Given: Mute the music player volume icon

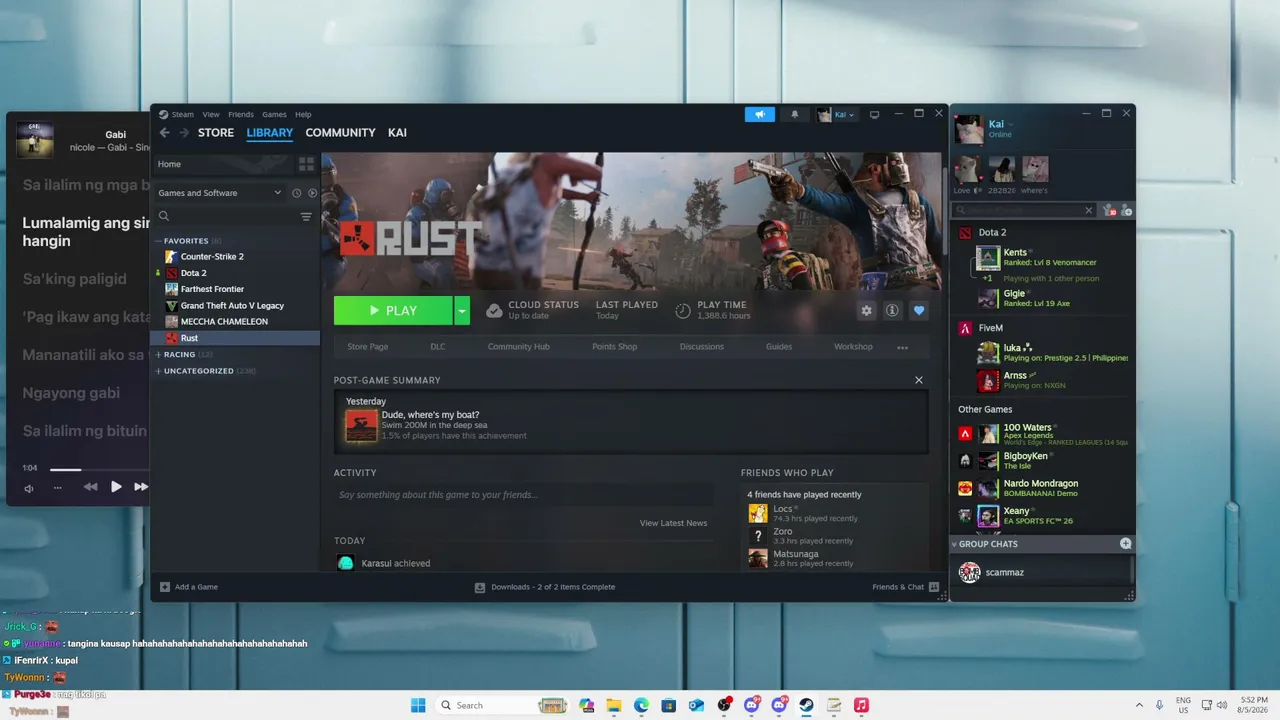Looking at the screenshot, I should click(29, 488).
